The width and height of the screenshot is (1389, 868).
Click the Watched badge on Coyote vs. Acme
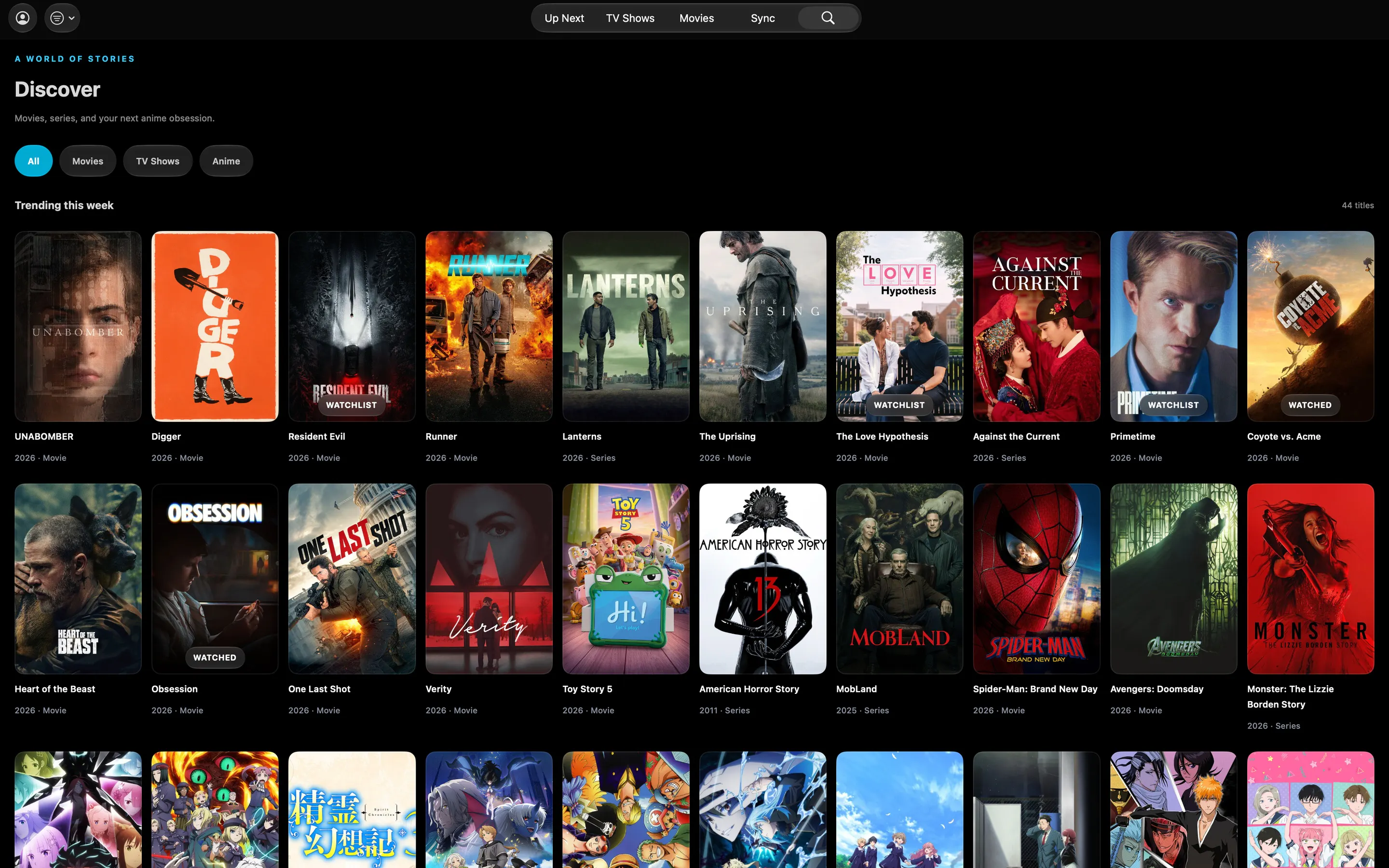pos(1310,405)
